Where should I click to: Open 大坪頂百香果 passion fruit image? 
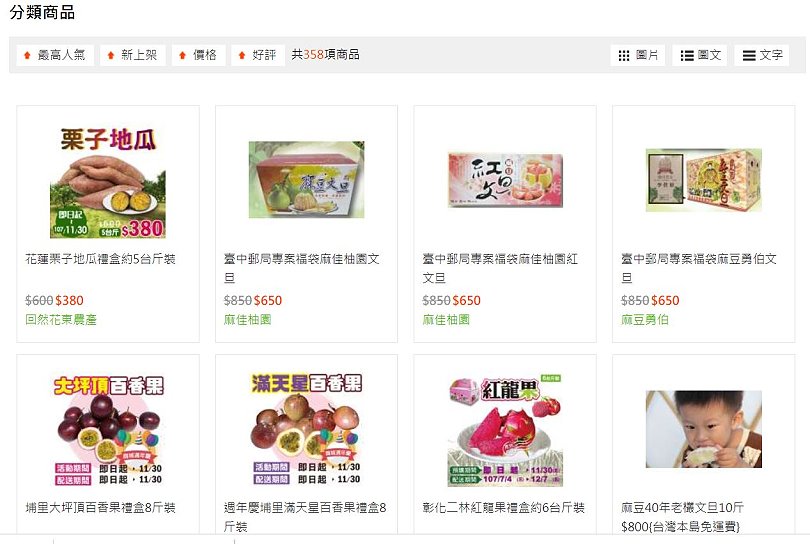(x=108, y=430)
